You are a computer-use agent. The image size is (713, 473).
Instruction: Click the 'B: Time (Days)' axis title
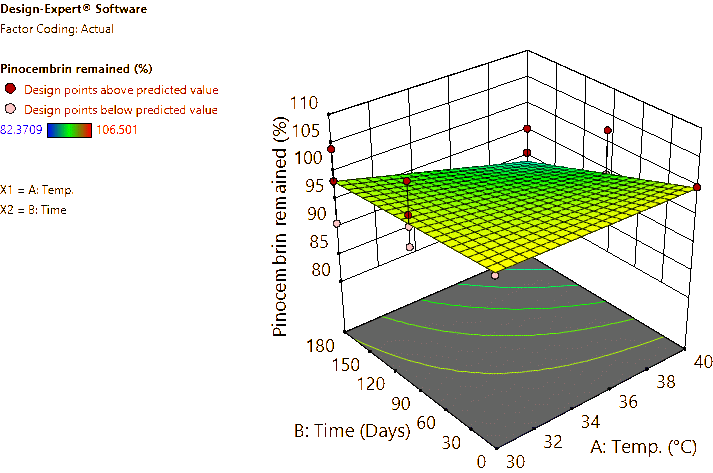(x=352, y=431)
